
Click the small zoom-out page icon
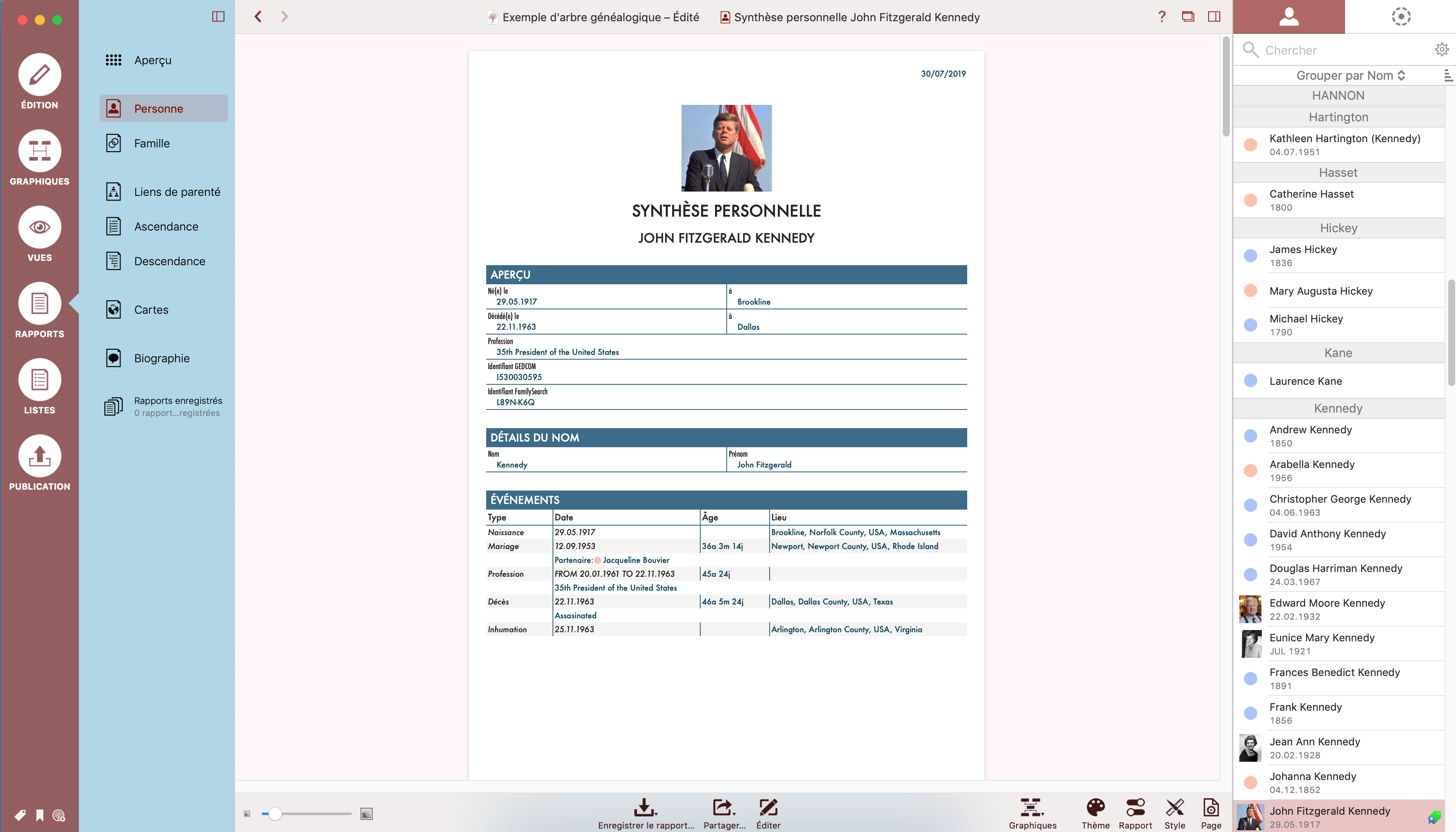point(247,814)
